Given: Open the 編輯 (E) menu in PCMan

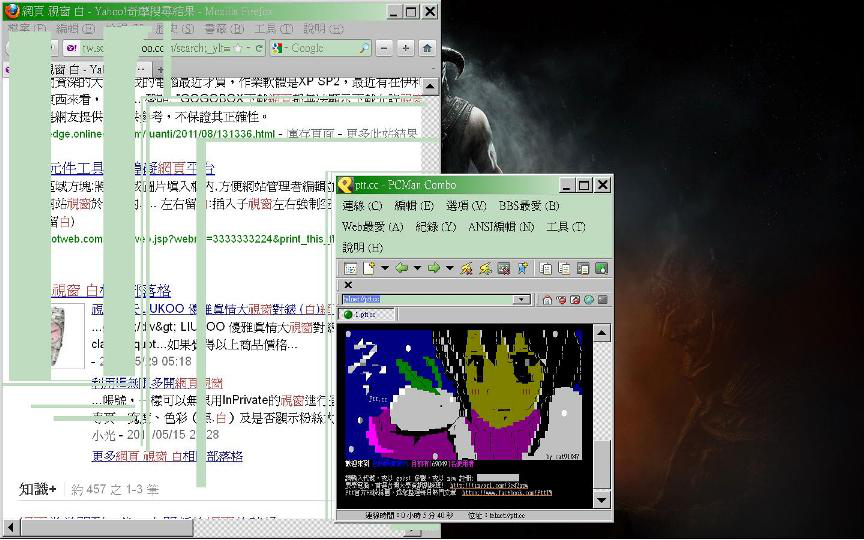Looking at the screenshot, I should [414, 206].
